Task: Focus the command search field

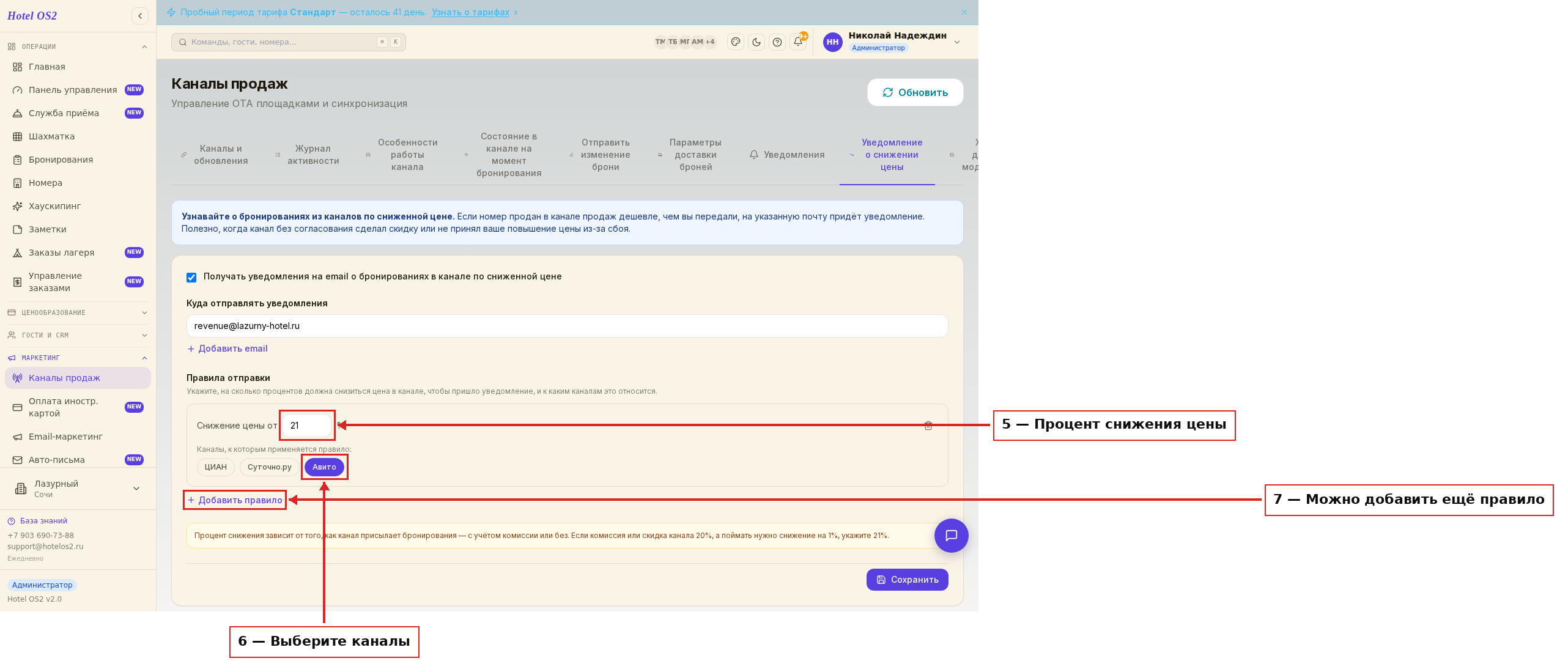Action: tap(288, 42)
